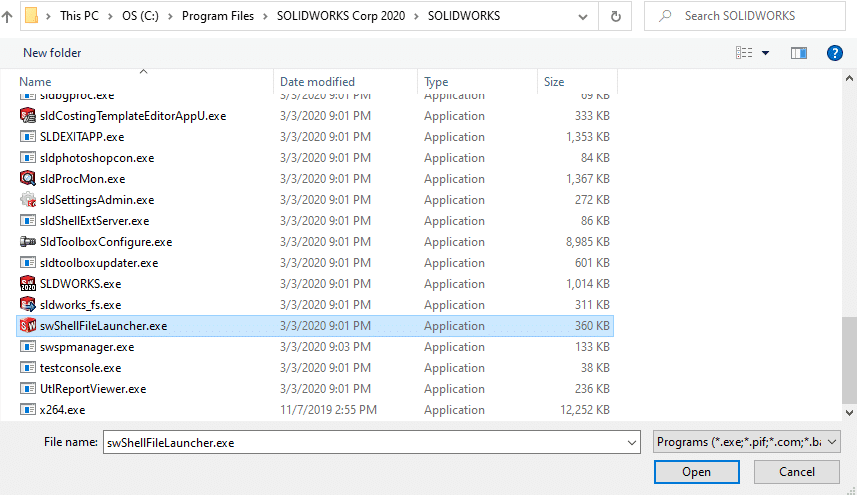The image size is (857, 495).
Task: Select the sldSettingsAdmin.exe file name
Action: pos(97,200)
